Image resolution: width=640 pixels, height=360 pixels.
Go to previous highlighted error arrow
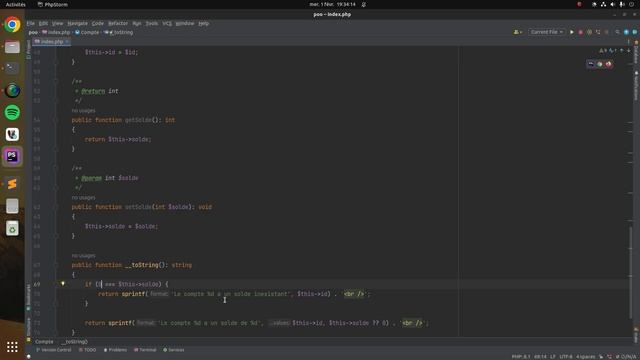point(622,51)
